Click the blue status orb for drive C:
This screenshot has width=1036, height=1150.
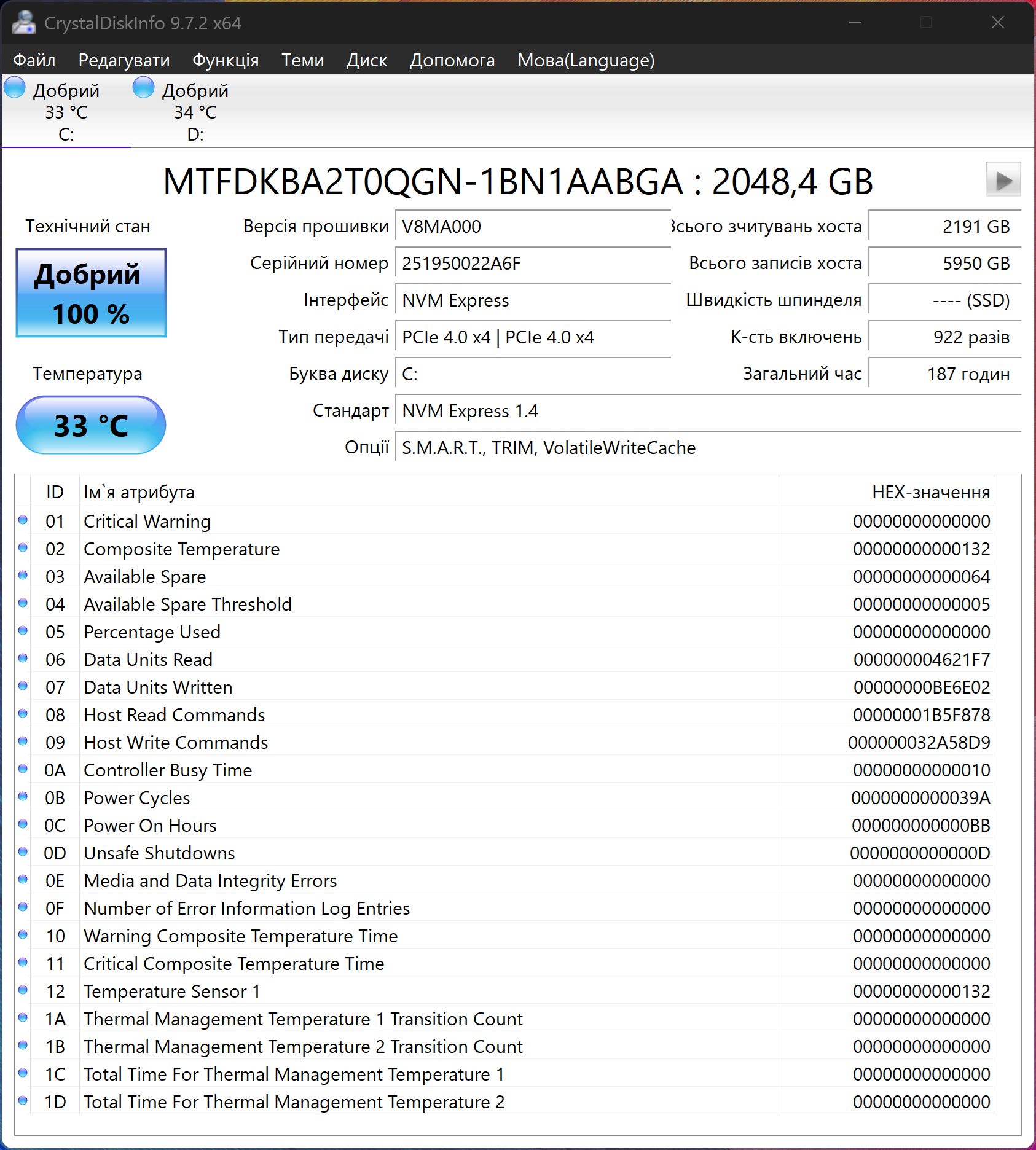tap(15, 87)
